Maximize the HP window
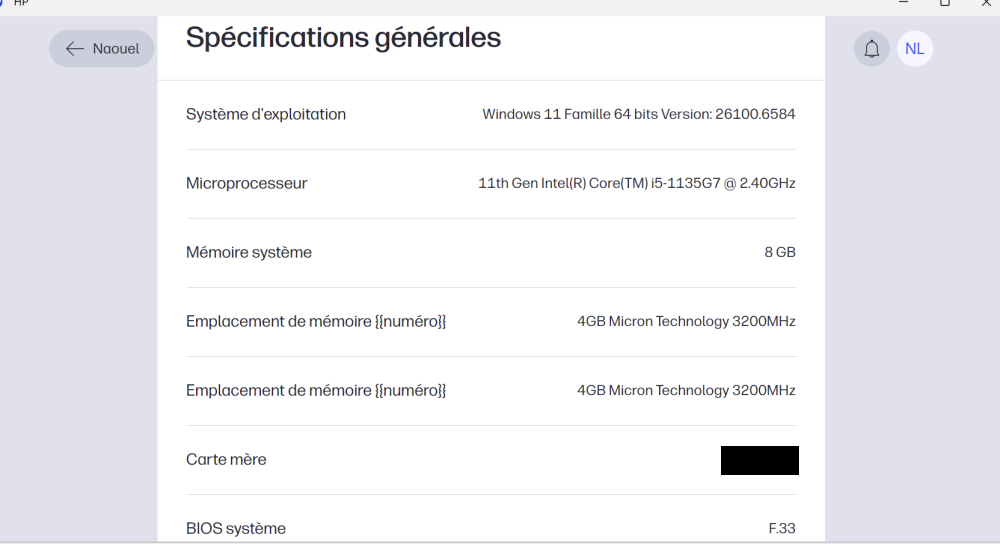The image size is (1000, 544). (x=944, y=3)
